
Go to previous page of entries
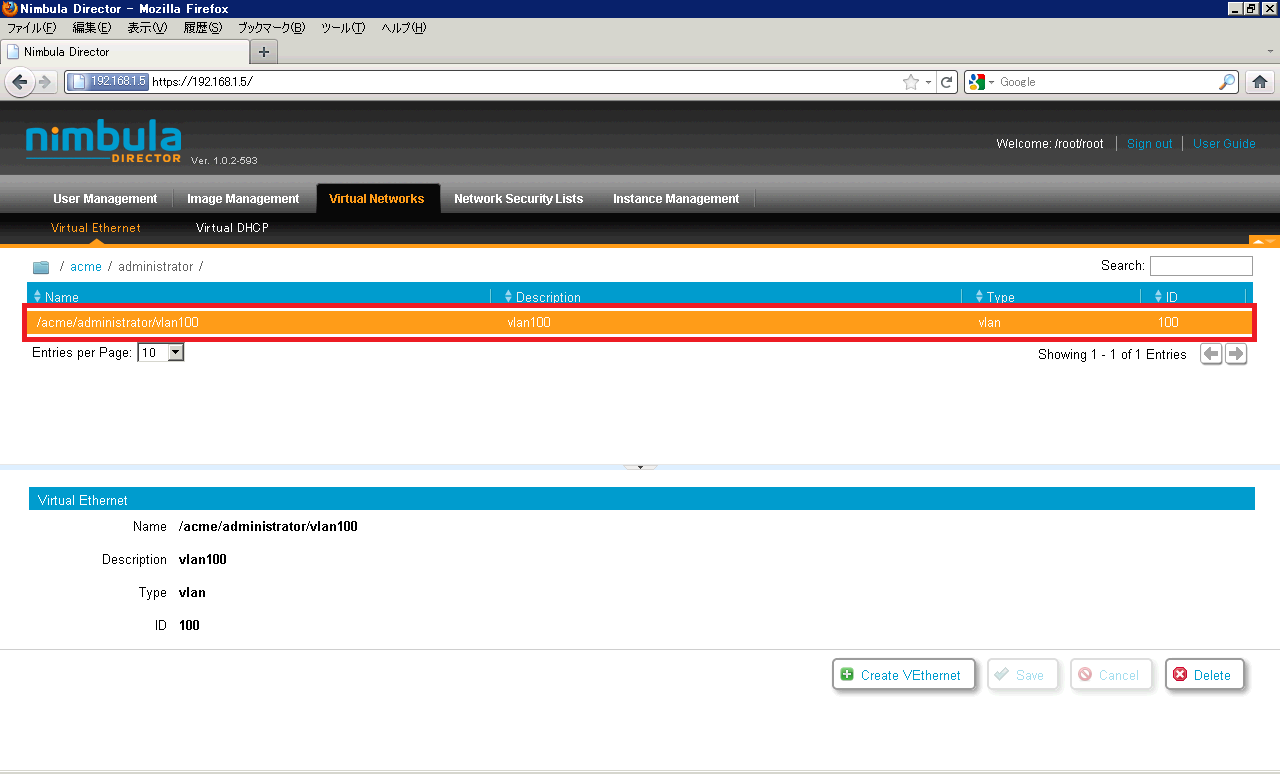click(1211, 354)
